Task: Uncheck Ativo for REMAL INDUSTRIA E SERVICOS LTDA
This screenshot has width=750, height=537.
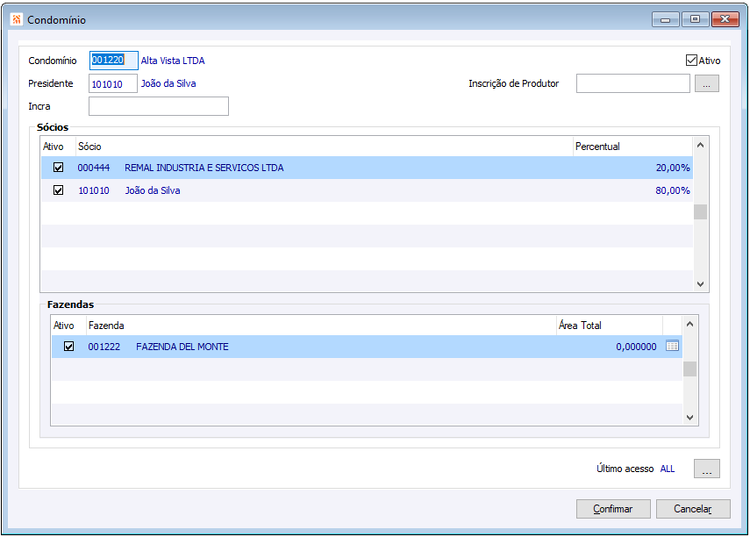Action: pyautogui.click(x=58, y=167)
